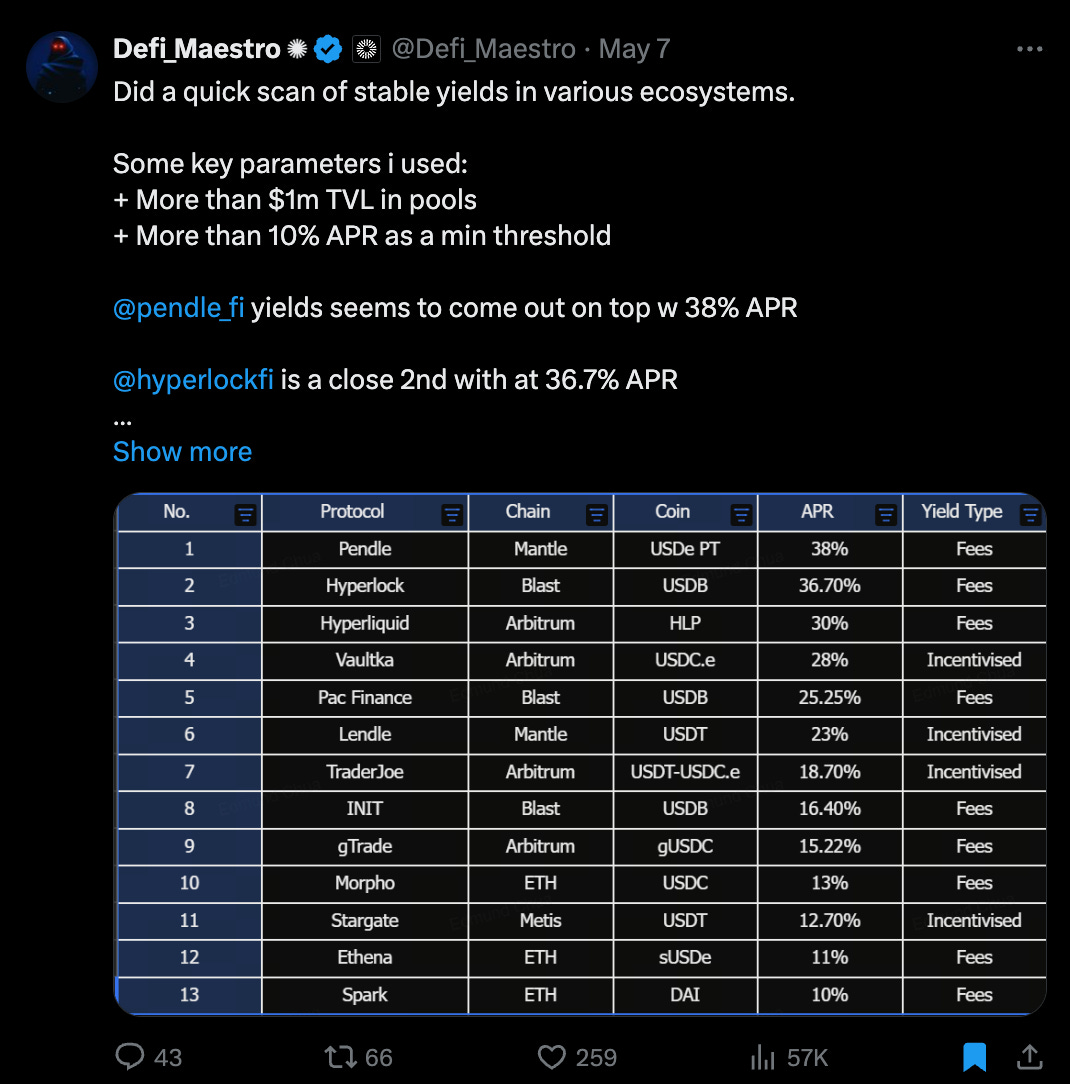
Task: Open the APR column filter dropdown
Action: [x=885, y=514]
